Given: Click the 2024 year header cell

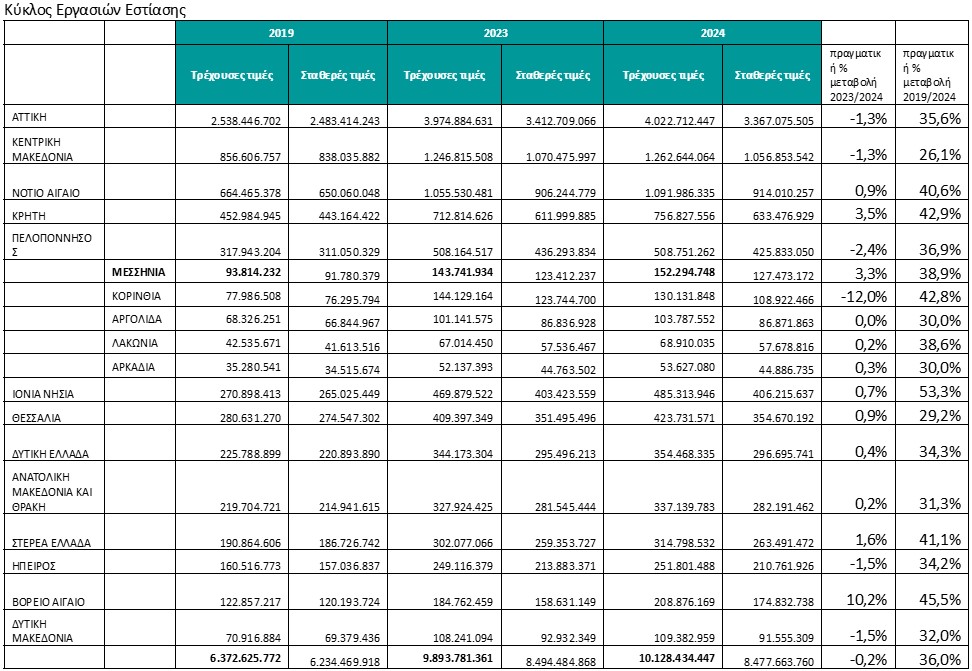Looking at the screenshot, I should pos(713,33).
